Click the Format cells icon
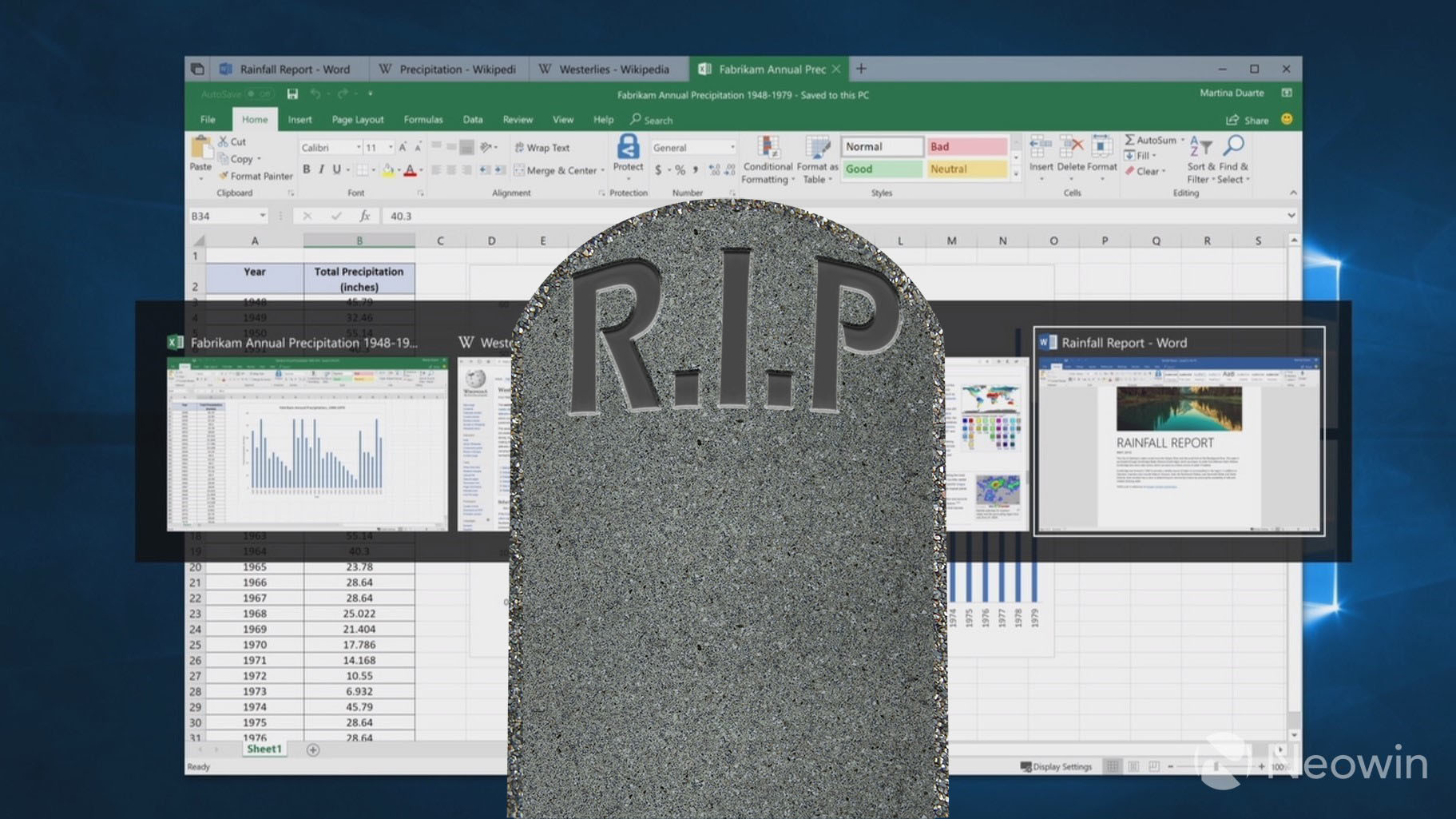 [1102, 147]
